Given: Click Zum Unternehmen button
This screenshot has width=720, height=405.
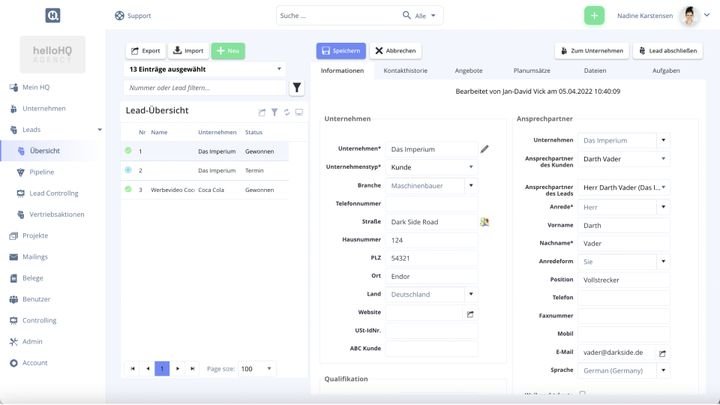Looking at the screenshot, I should 592,51.
